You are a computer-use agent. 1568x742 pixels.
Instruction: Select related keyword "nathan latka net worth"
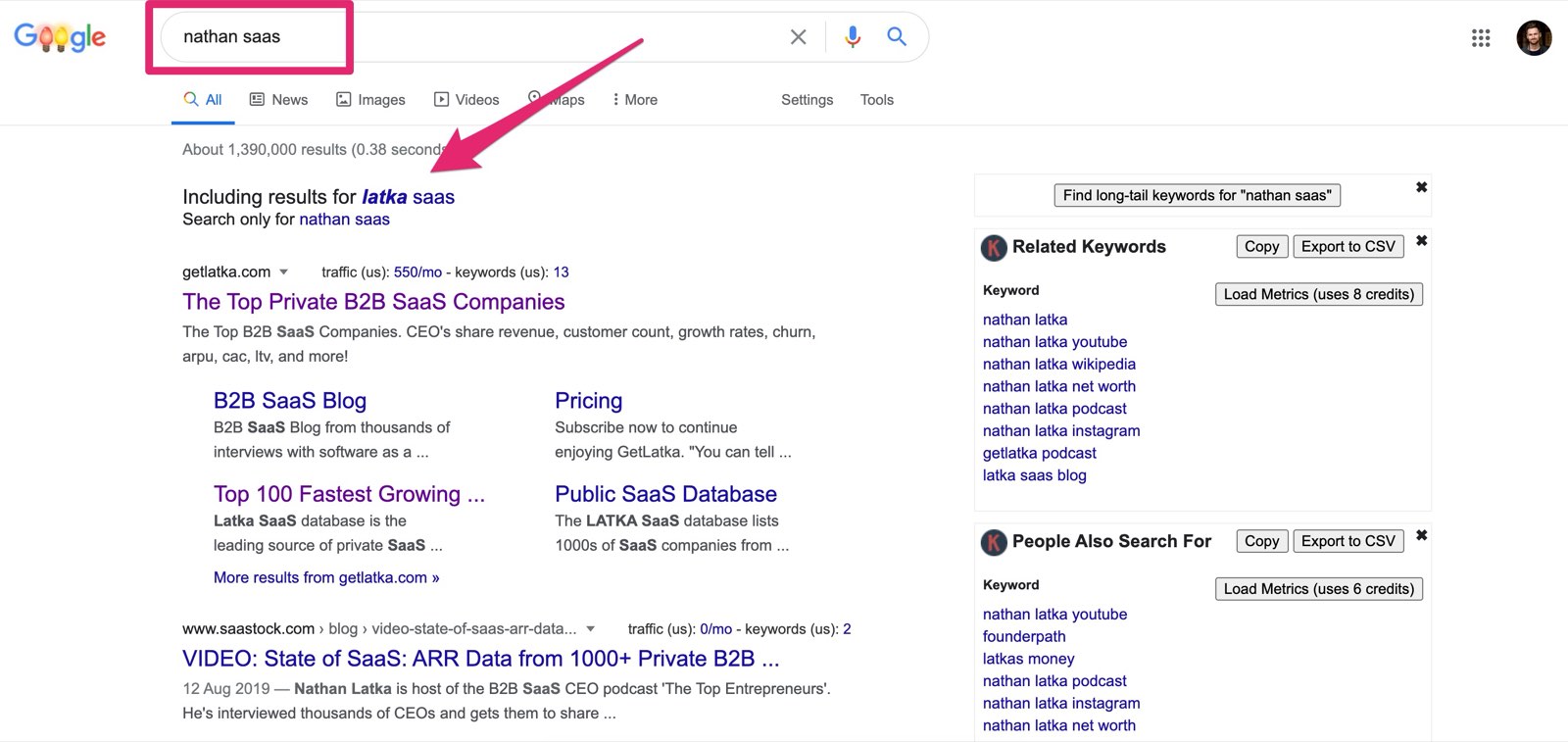pos(1059,387)
